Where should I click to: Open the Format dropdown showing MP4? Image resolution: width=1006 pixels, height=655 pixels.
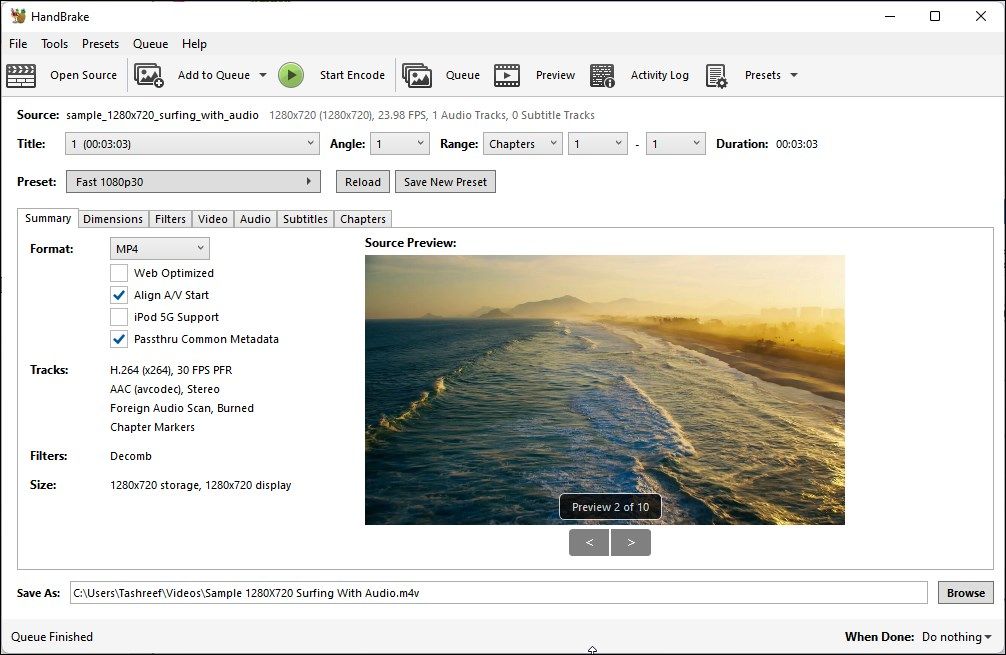coord(159,247)
